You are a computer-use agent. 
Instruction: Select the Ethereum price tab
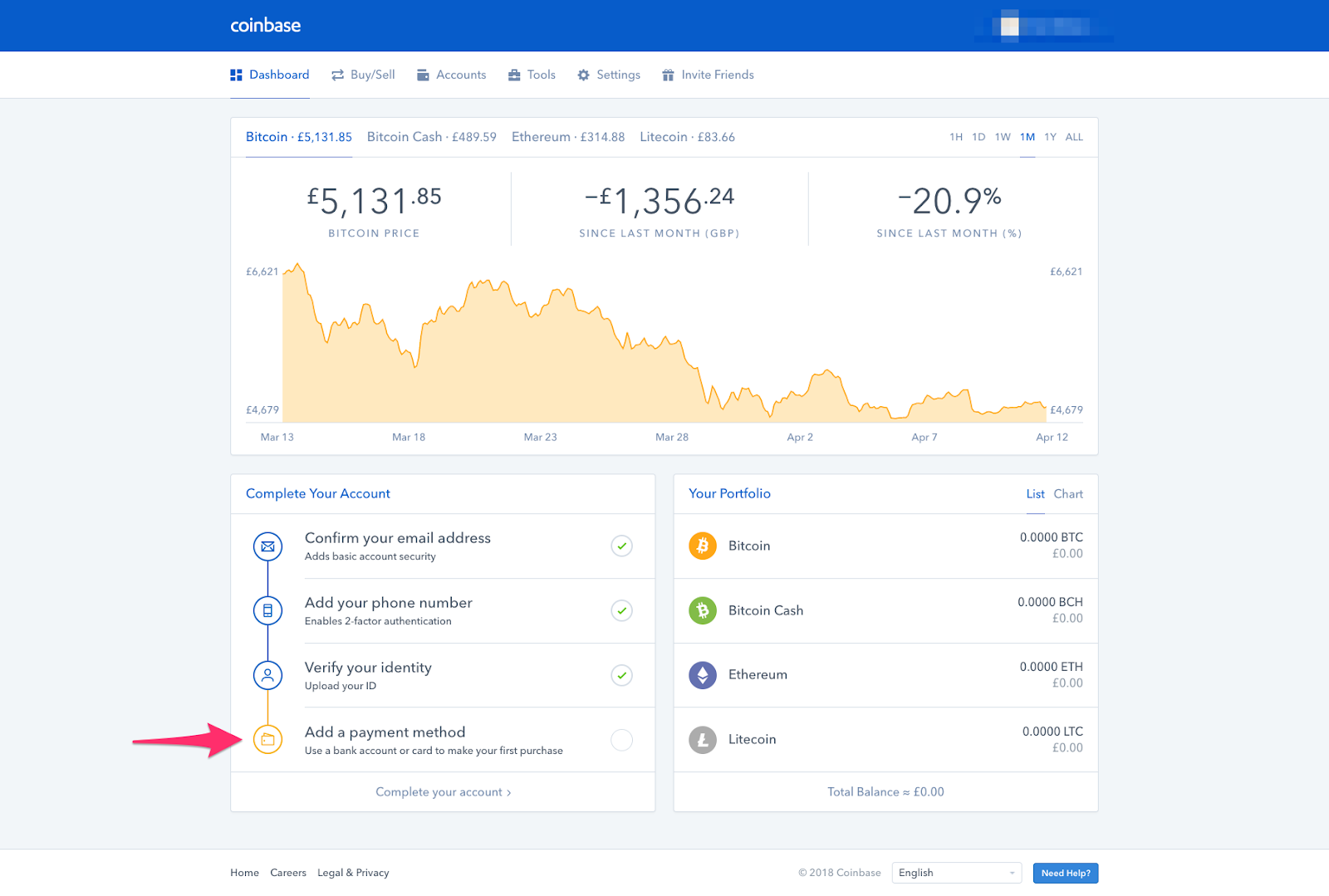click(x=568, y=137)
